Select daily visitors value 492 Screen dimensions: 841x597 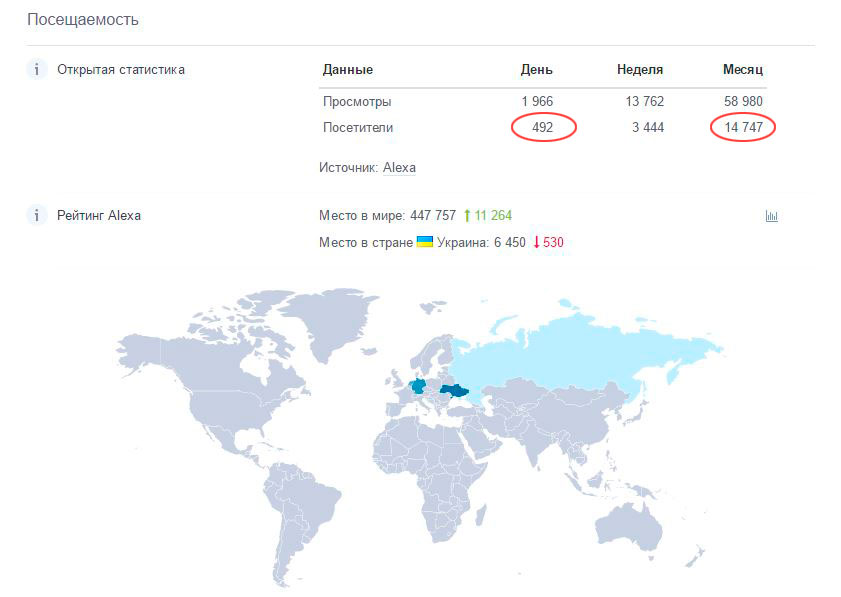(542, 127)
